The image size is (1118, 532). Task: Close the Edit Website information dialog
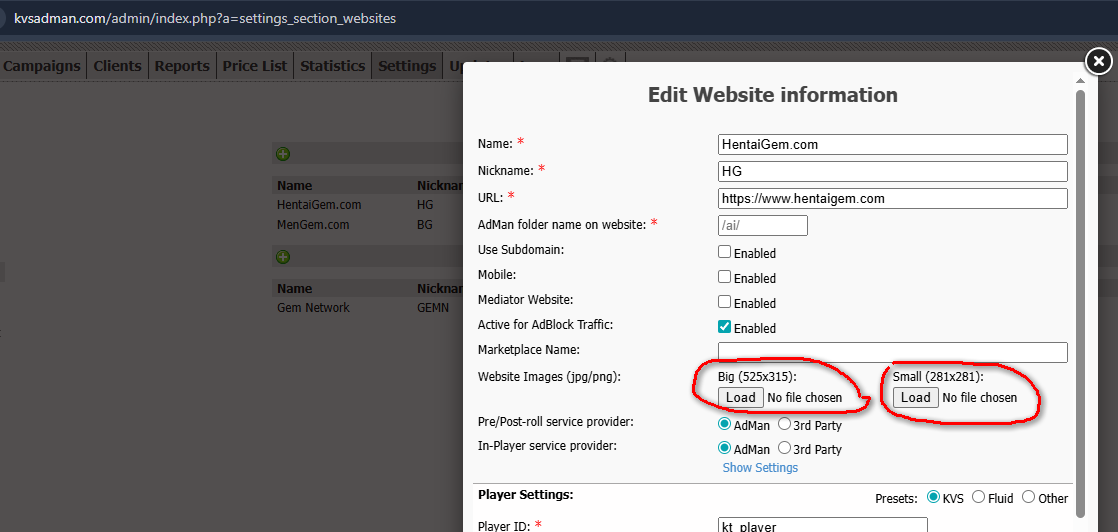click(x=1098, y=61)
